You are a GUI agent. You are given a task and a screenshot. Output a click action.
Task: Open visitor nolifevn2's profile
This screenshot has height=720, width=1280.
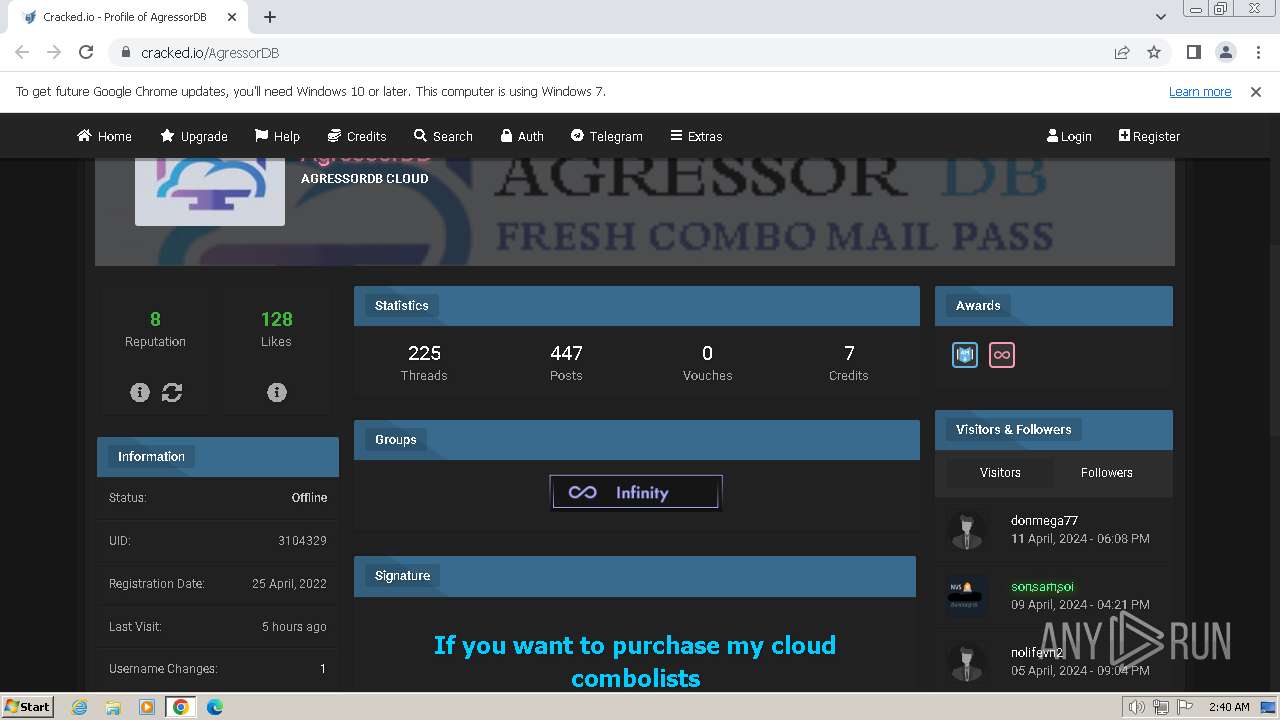pyautogui.click(x=1037, y=653)
